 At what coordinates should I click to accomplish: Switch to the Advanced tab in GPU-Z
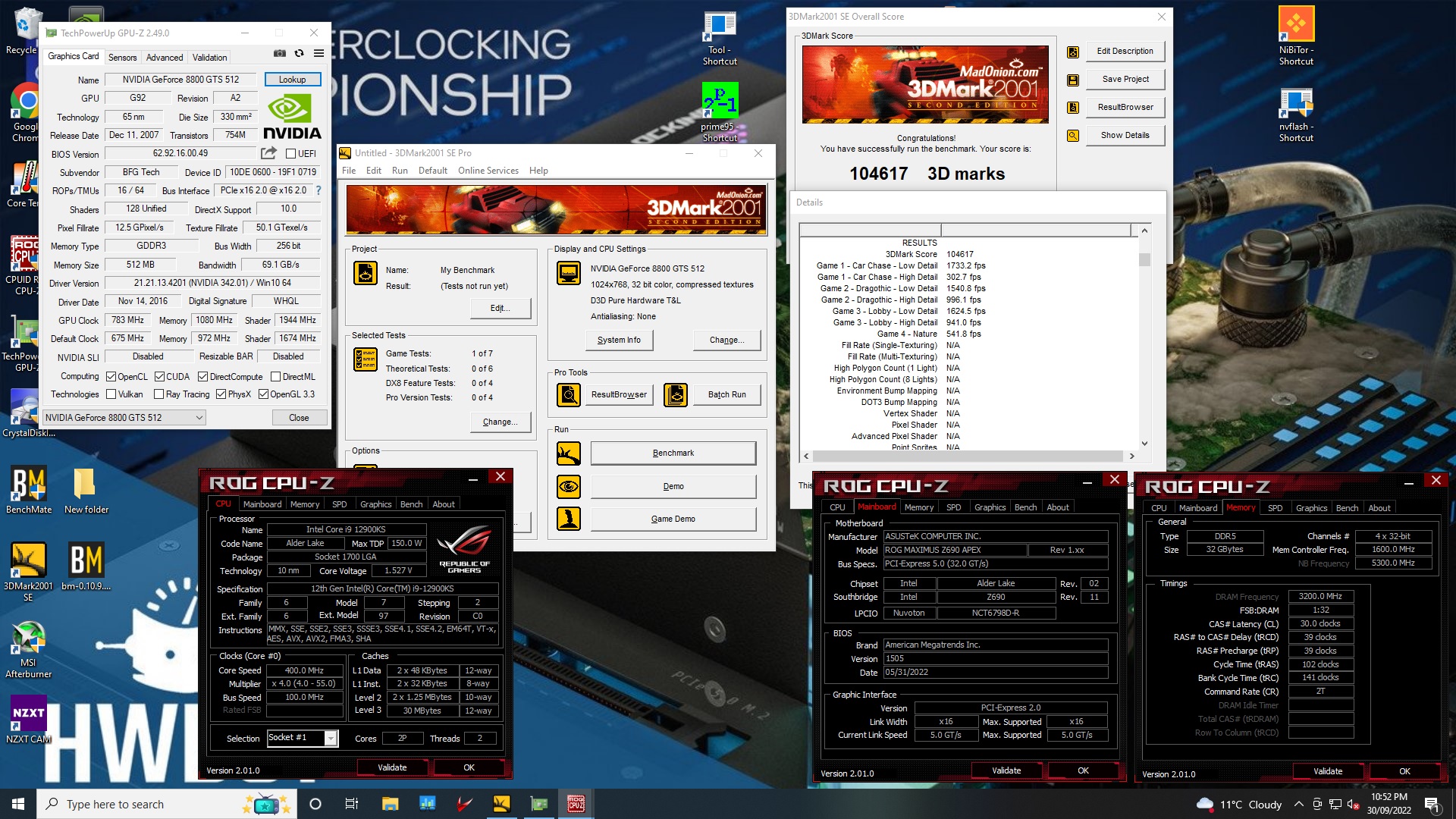click(x=165, y=58)
